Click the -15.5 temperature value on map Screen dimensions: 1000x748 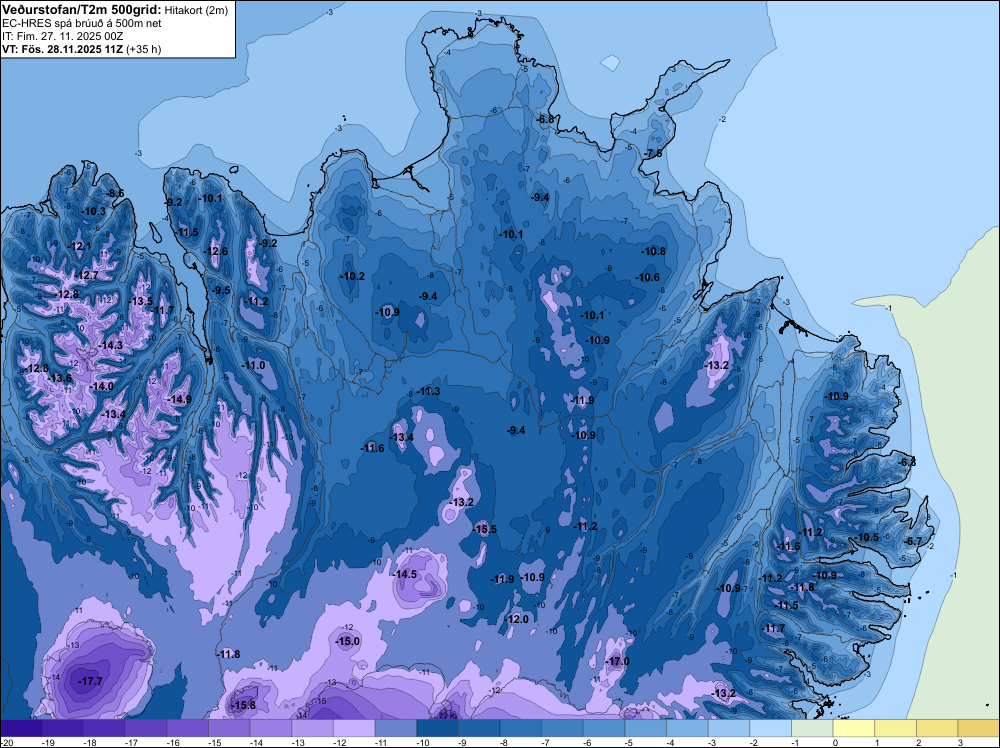coord(484,529)
